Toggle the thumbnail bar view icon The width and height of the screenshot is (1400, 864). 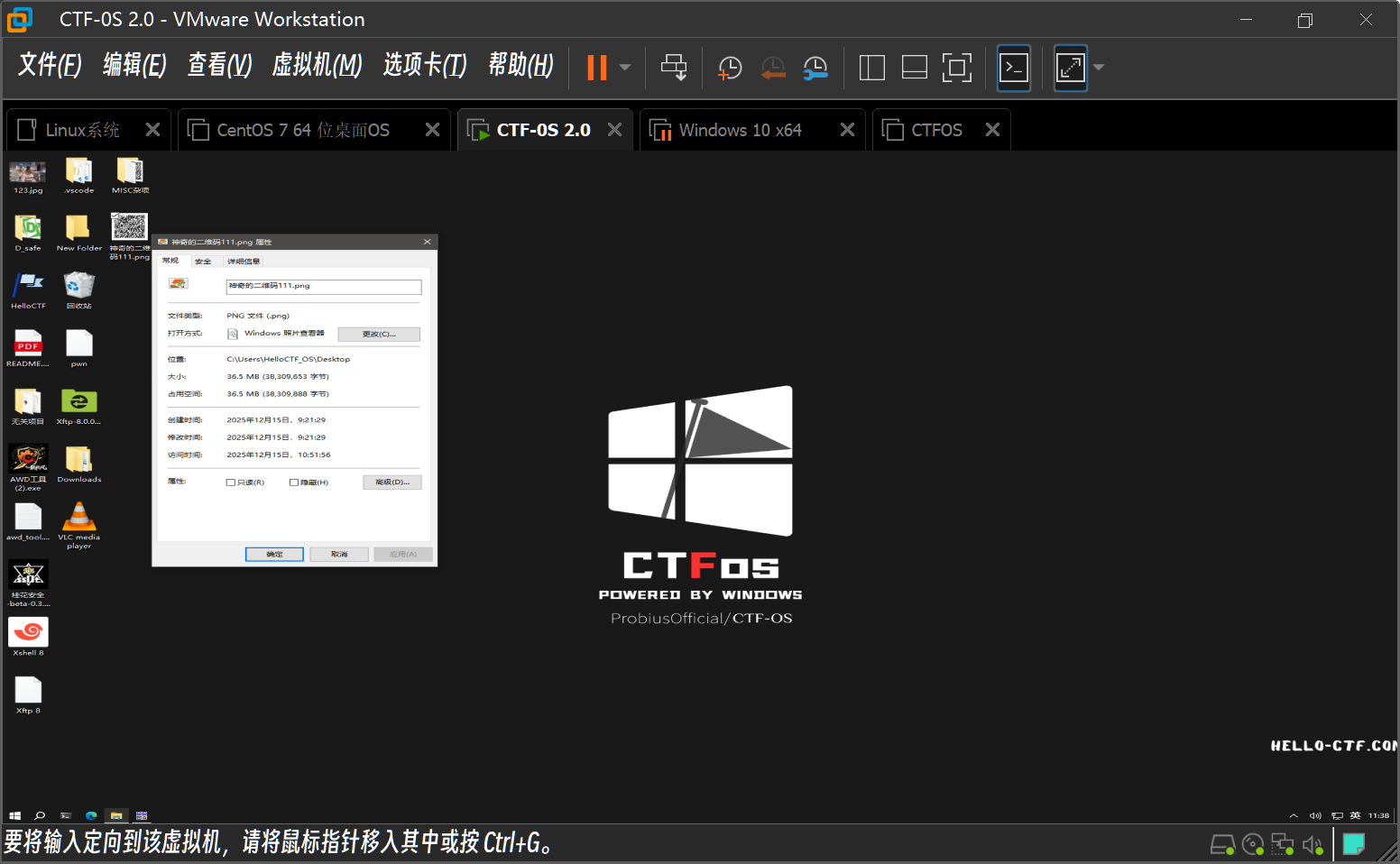(x=915, y=68)
